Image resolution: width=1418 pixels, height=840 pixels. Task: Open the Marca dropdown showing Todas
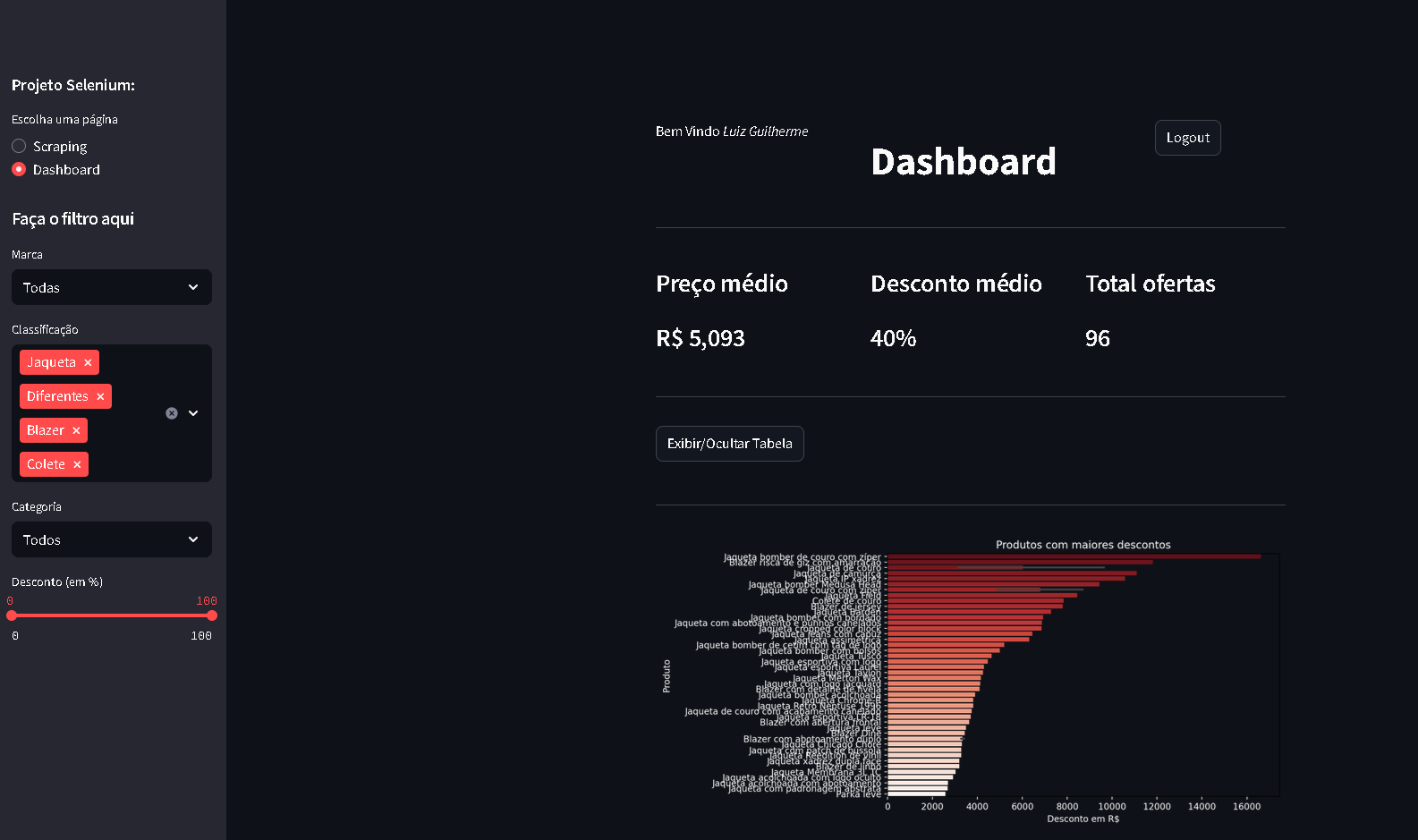tap(112, 287)
